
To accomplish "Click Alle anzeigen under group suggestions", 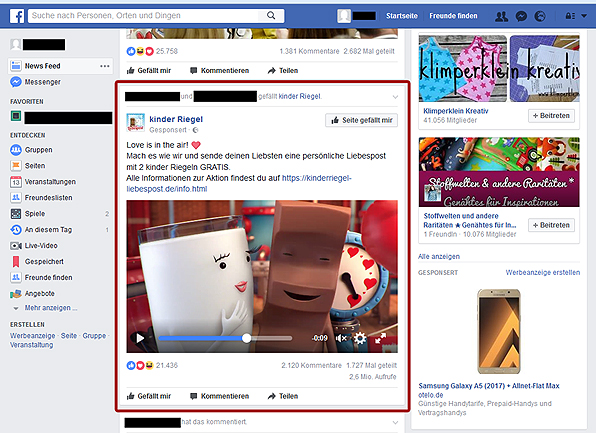I will [x=439, y=257].
